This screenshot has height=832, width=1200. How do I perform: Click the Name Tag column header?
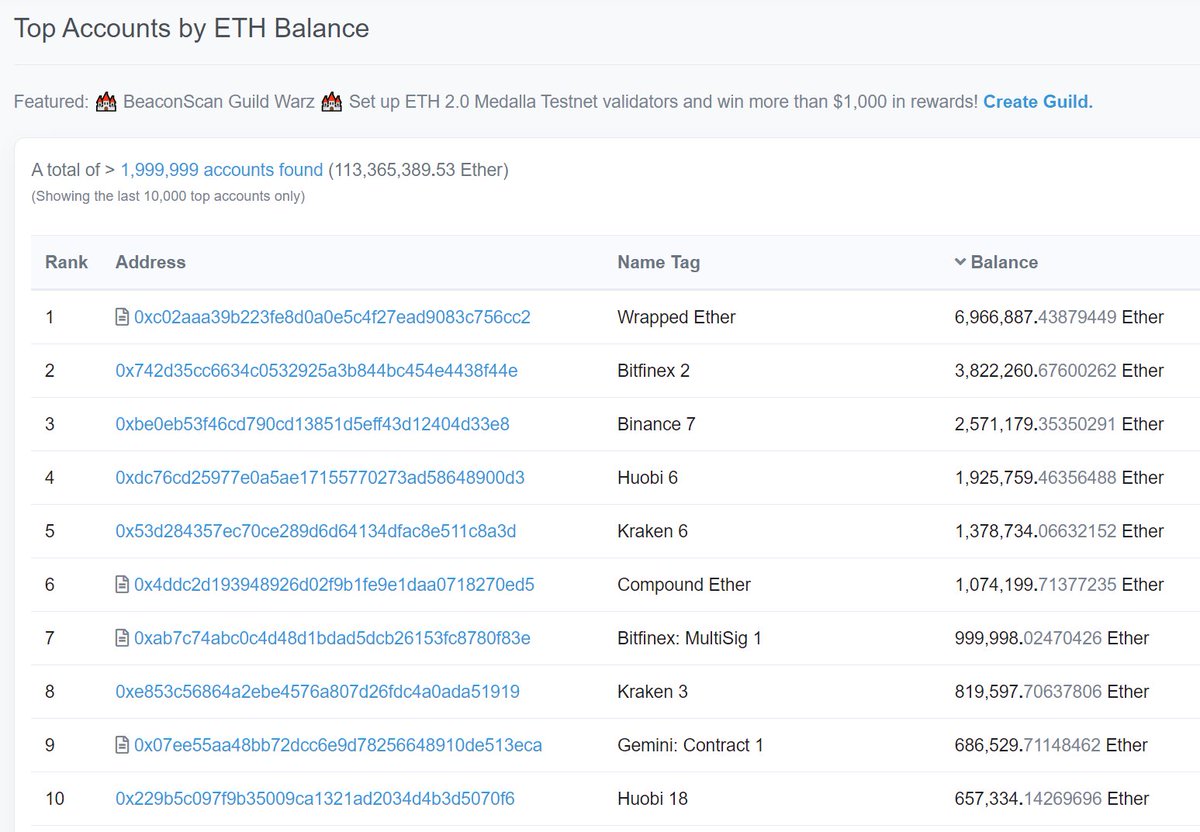point(659,262)
